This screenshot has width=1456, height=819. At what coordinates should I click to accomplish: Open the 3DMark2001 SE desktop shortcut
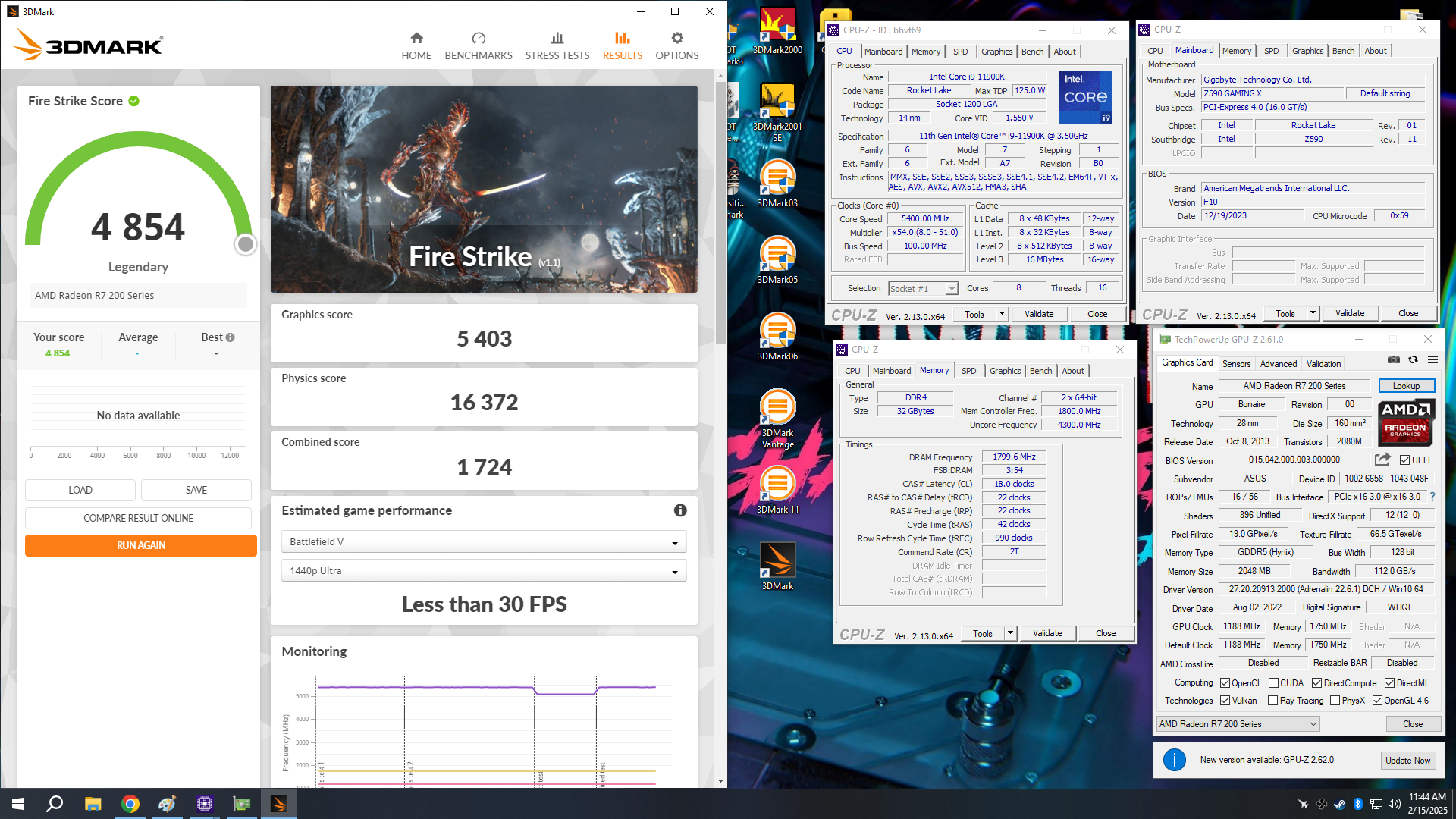777,112
